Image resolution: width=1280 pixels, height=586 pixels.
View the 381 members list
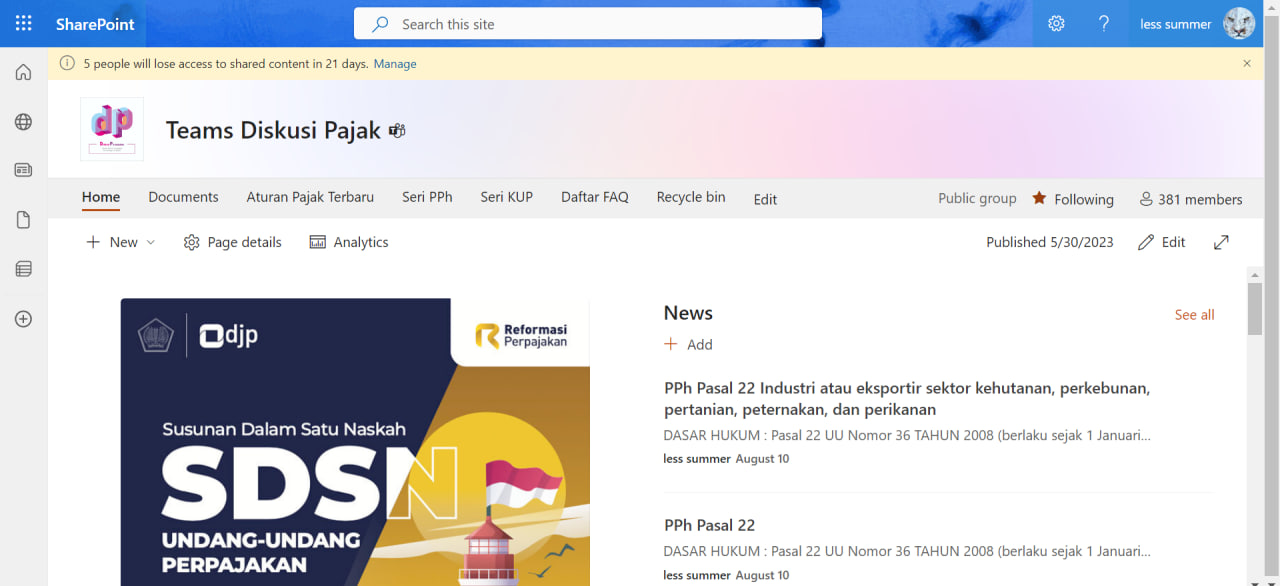(1191, 199)
